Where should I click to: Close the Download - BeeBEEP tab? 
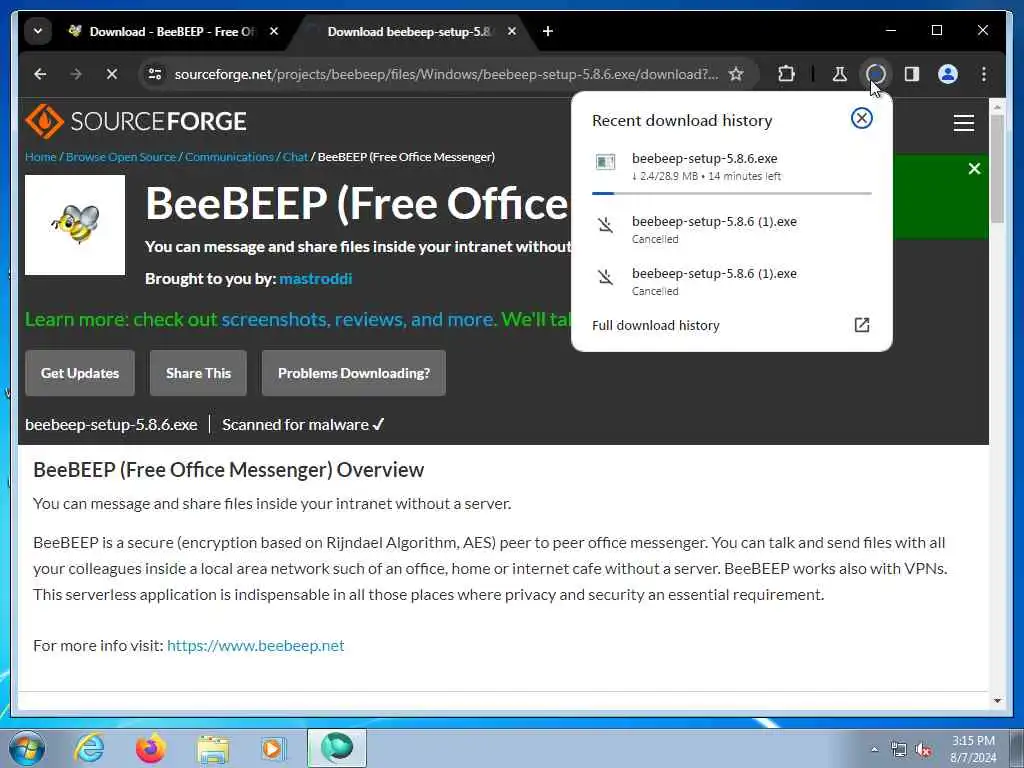click(274, 31)
